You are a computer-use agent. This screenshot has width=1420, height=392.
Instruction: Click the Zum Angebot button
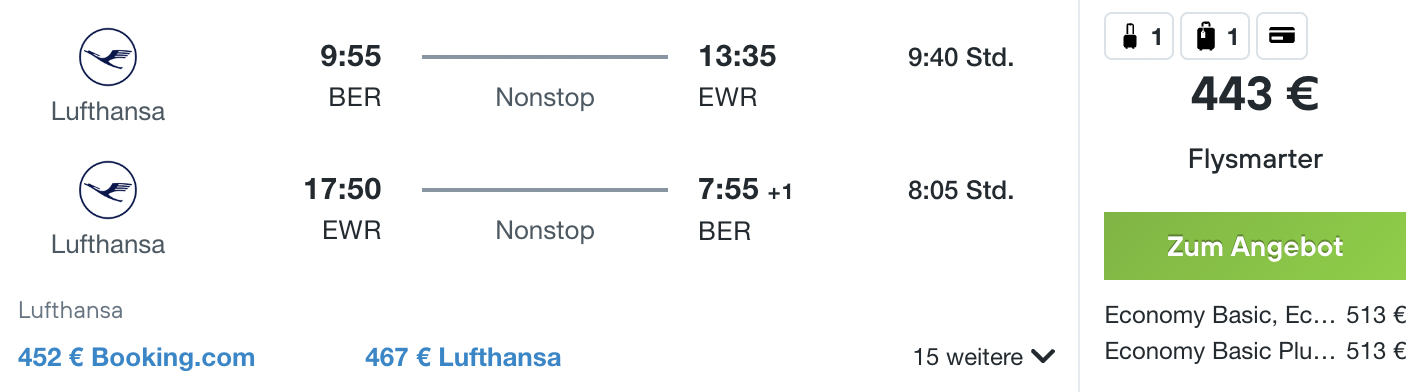1255,246
